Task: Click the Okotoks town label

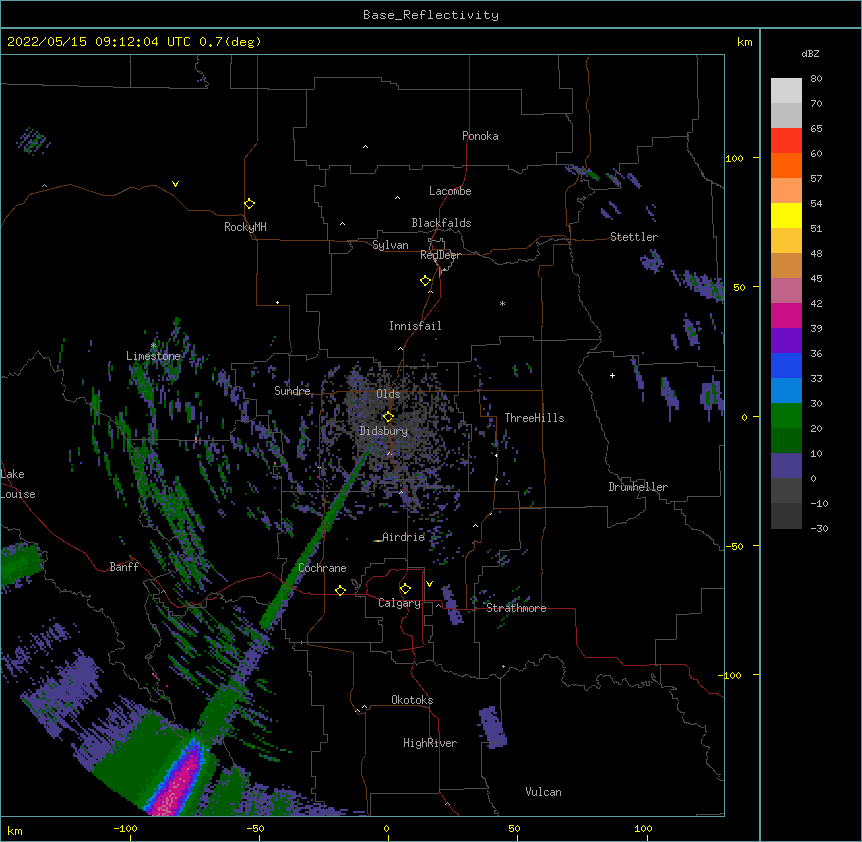Action: pyautogui.click(x=412, y=700)
